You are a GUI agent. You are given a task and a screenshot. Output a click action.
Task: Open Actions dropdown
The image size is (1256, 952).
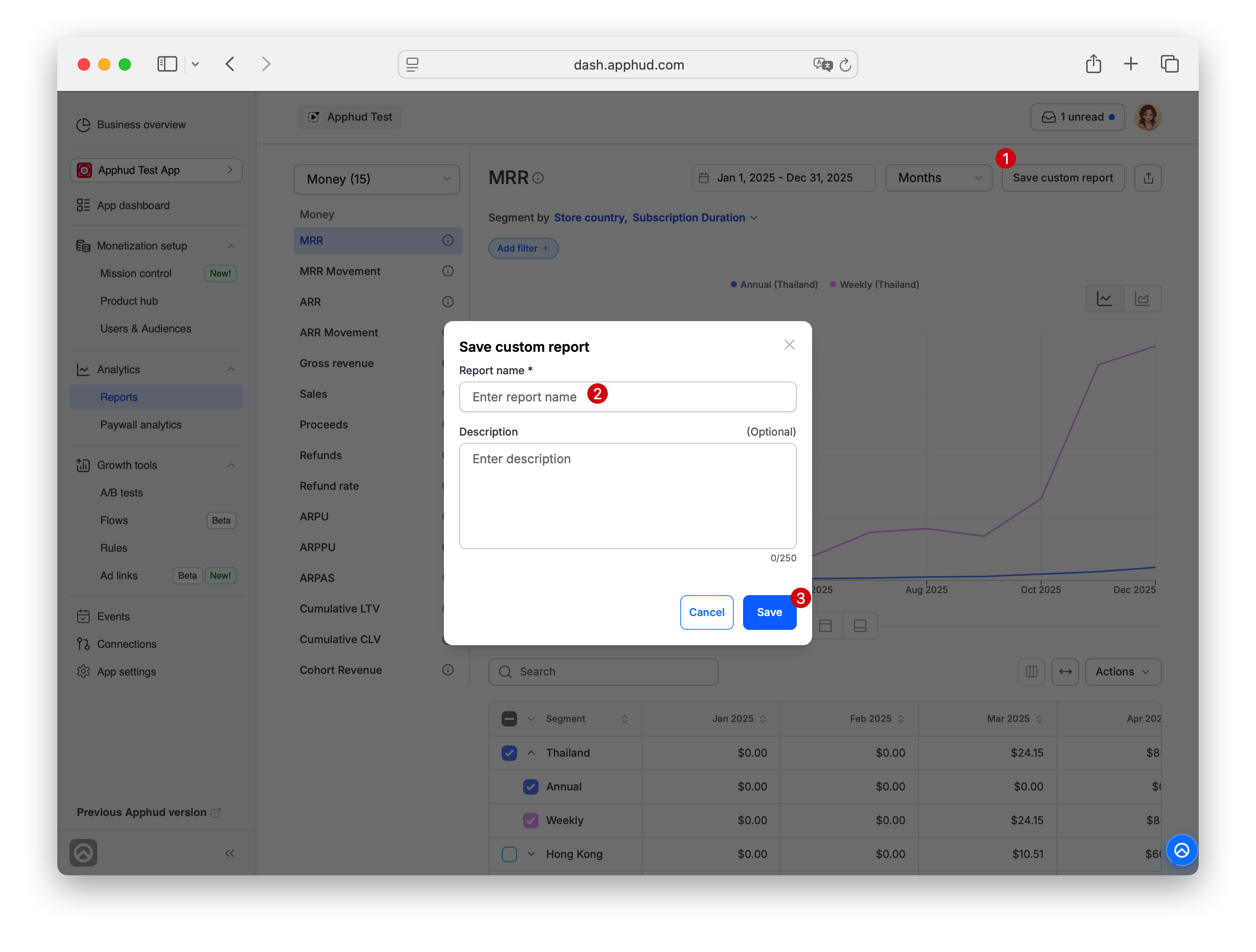pyautogui.click(x=1123, y=672)
